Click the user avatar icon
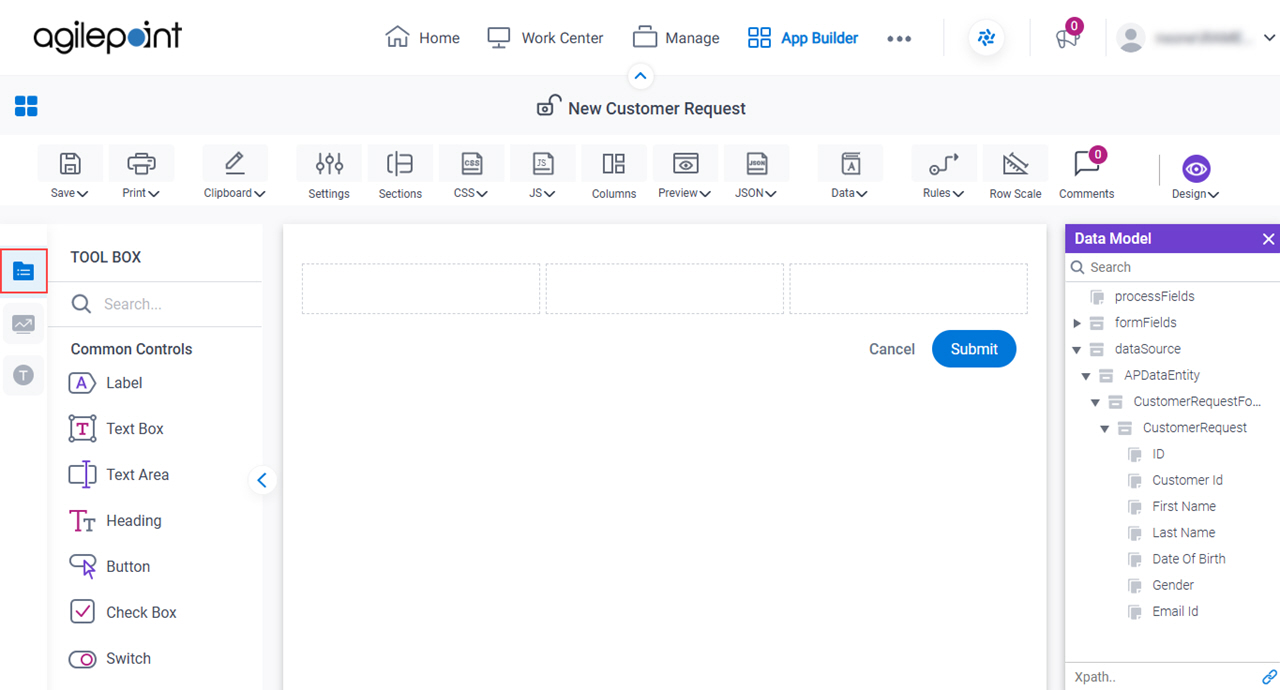The image size is (1280, 690). point(1131,38)
